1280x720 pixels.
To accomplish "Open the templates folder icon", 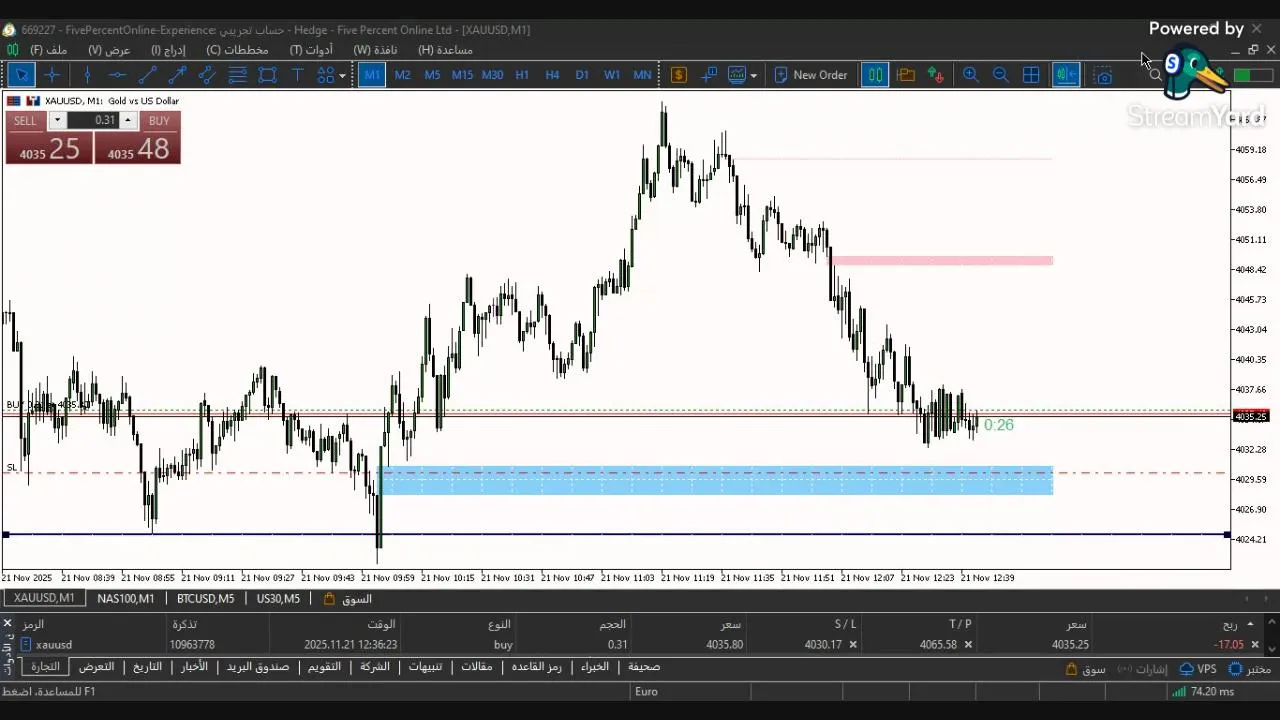I will pyautogui.click(x=906, y=75).
